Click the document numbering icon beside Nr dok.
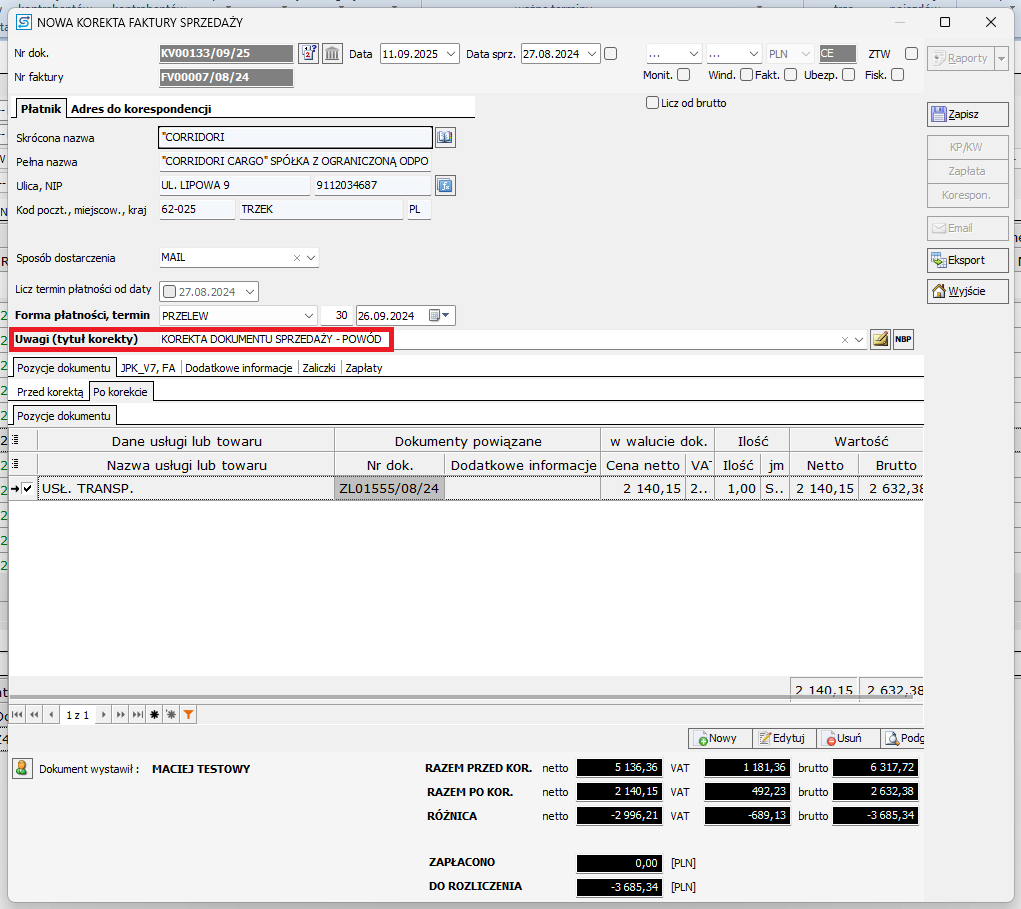Screen dimensions: 1021x909 308,53
